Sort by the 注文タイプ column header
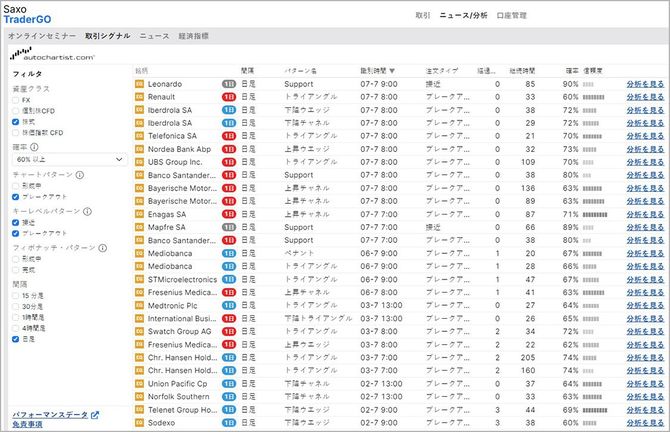670x432 pixels. coord(441,71)
